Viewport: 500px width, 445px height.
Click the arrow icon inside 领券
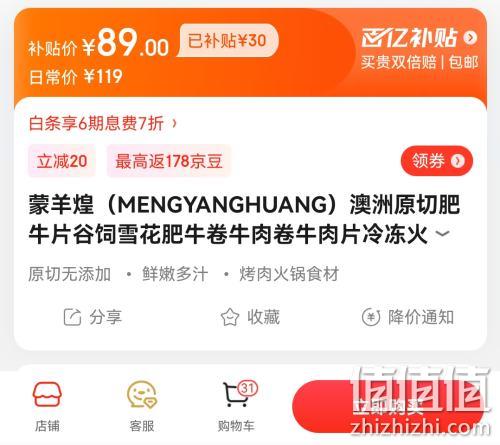point(458,161)
